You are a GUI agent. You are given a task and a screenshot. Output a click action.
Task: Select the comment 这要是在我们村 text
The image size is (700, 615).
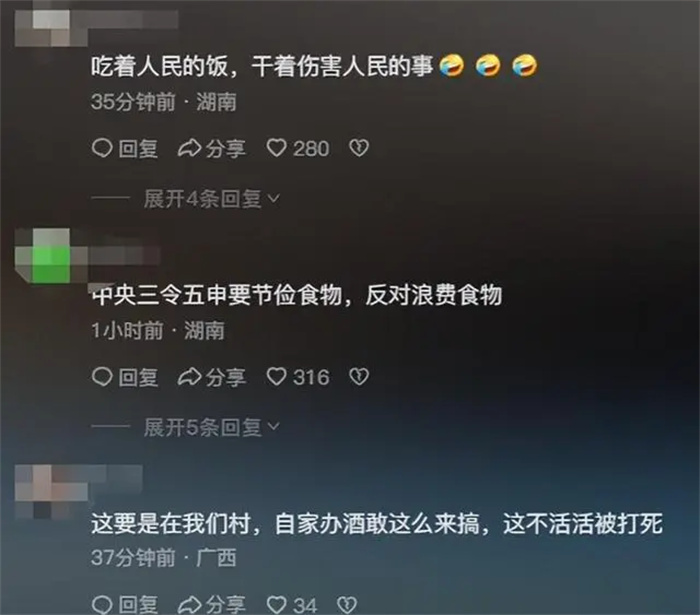pos(171,523)
